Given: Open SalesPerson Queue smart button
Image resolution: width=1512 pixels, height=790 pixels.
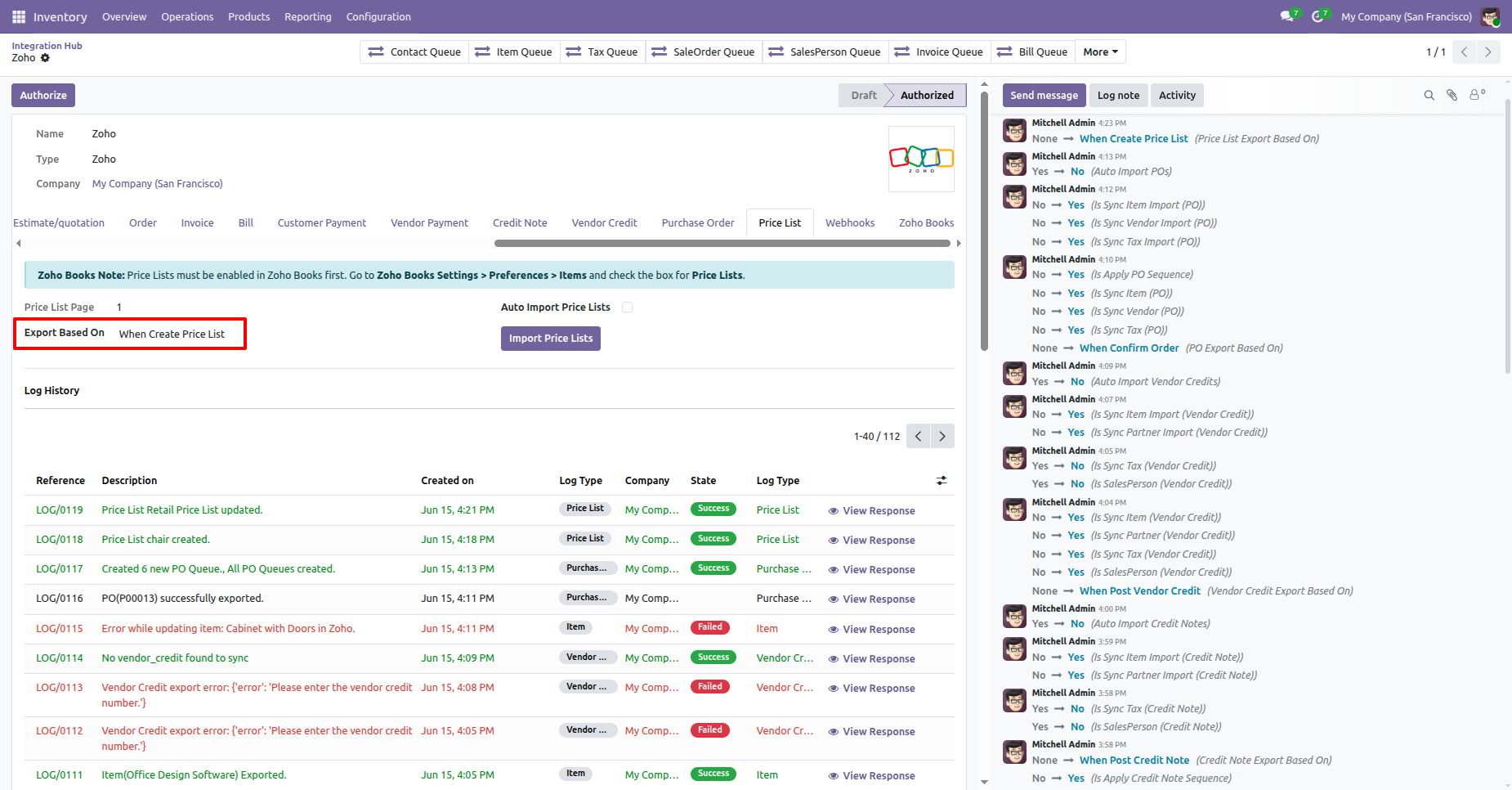Looking at the screenshot, I should click(825, 52).
